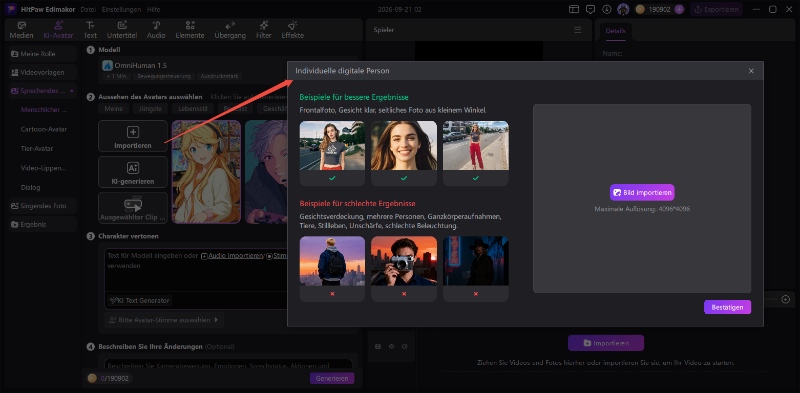Open the Medien toolbar tab
800x393 pixels.
[x=21, y=30]
